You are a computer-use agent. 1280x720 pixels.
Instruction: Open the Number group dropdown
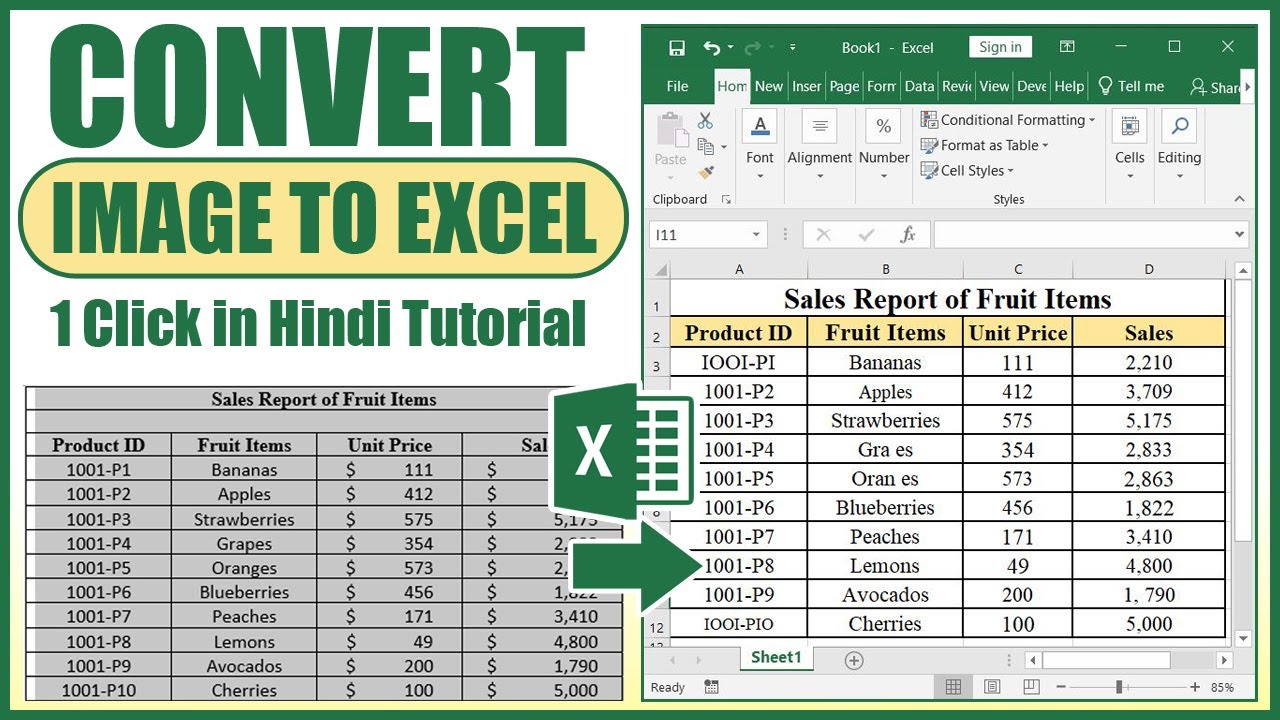(884, 146)
